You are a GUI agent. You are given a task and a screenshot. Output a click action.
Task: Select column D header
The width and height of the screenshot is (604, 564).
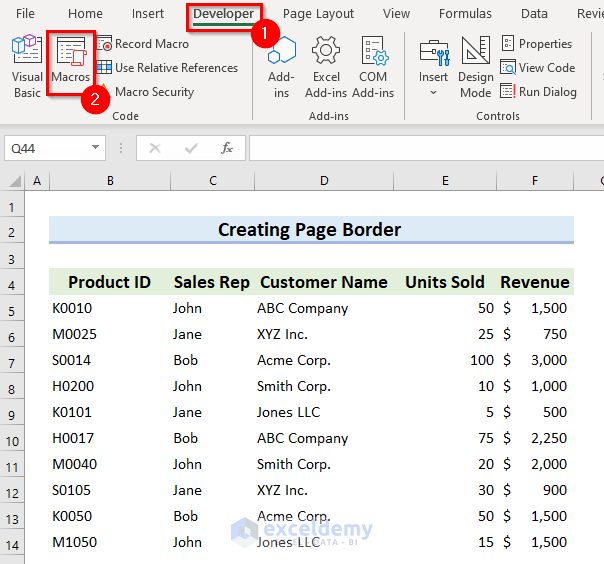point(324,181)
